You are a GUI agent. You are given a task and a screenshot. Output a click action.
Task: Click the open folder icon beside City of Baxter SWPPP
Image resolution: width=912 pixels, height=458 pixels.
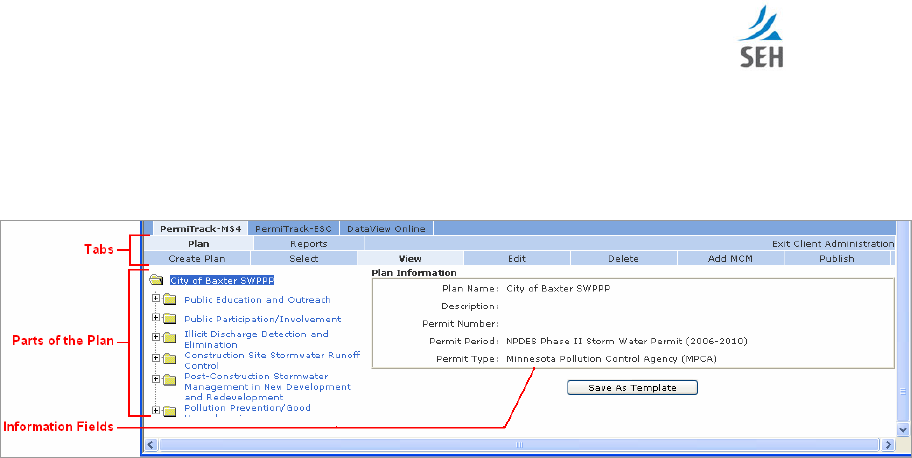coord(156,280)
